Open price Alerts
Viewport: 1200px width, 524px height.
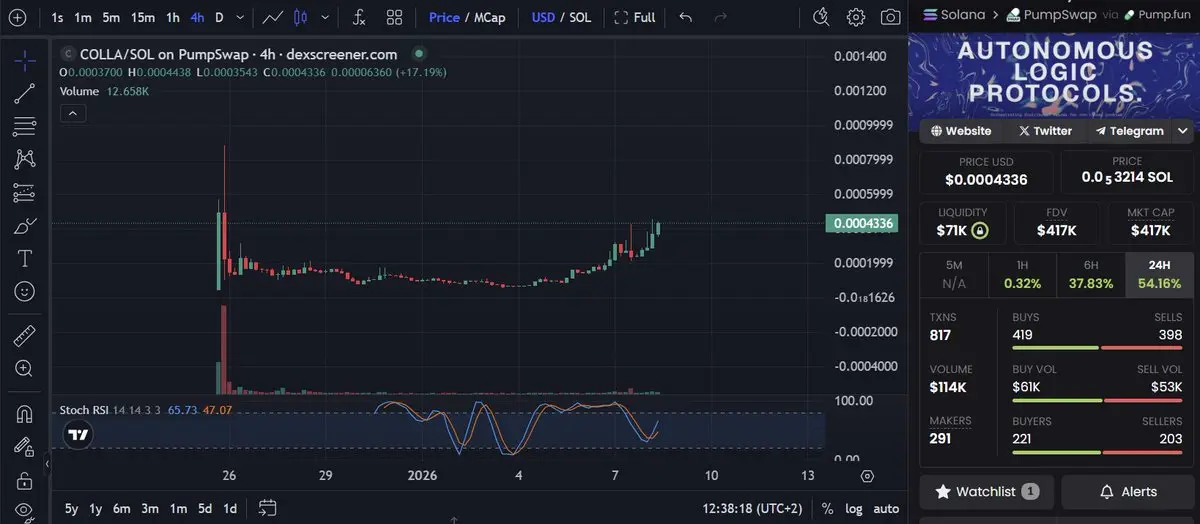(1128, 491)
